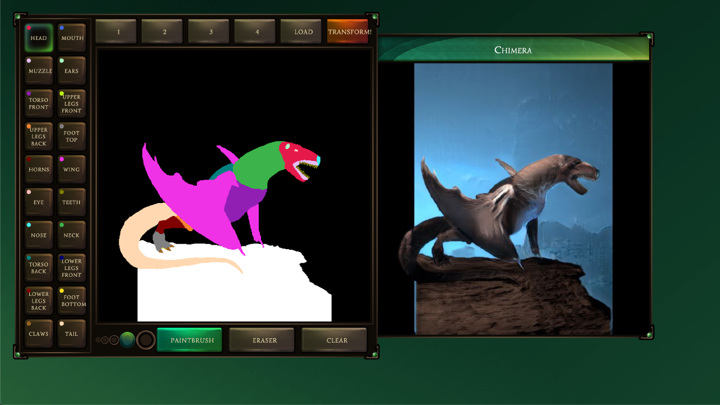Pick the Torso Front part
Image resolution: width=720 pixels, height=405 pixels.
point(39,103)
